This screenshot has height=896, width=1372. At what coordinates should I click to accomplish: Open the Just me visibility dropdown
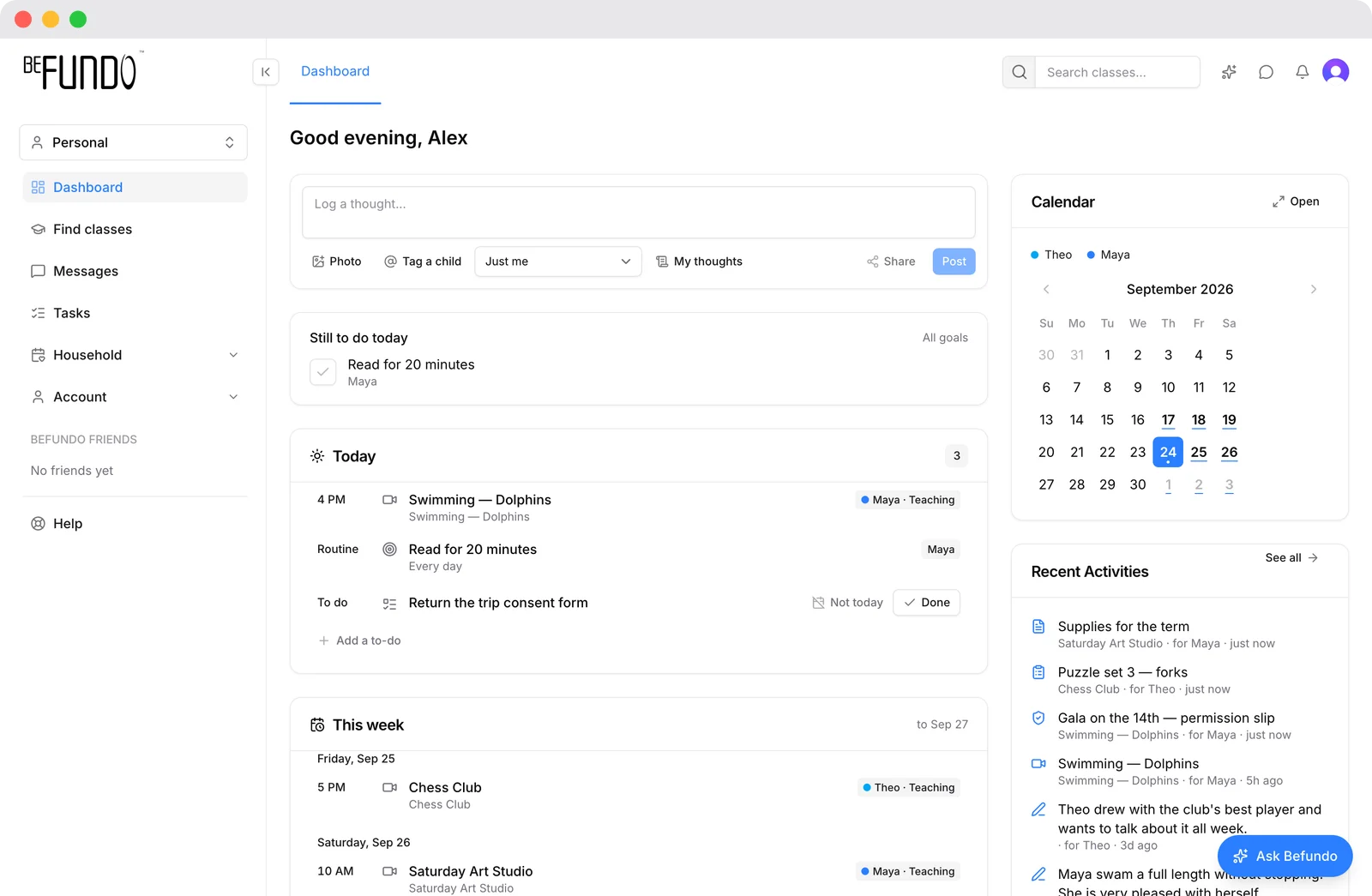tap(557, 262)
